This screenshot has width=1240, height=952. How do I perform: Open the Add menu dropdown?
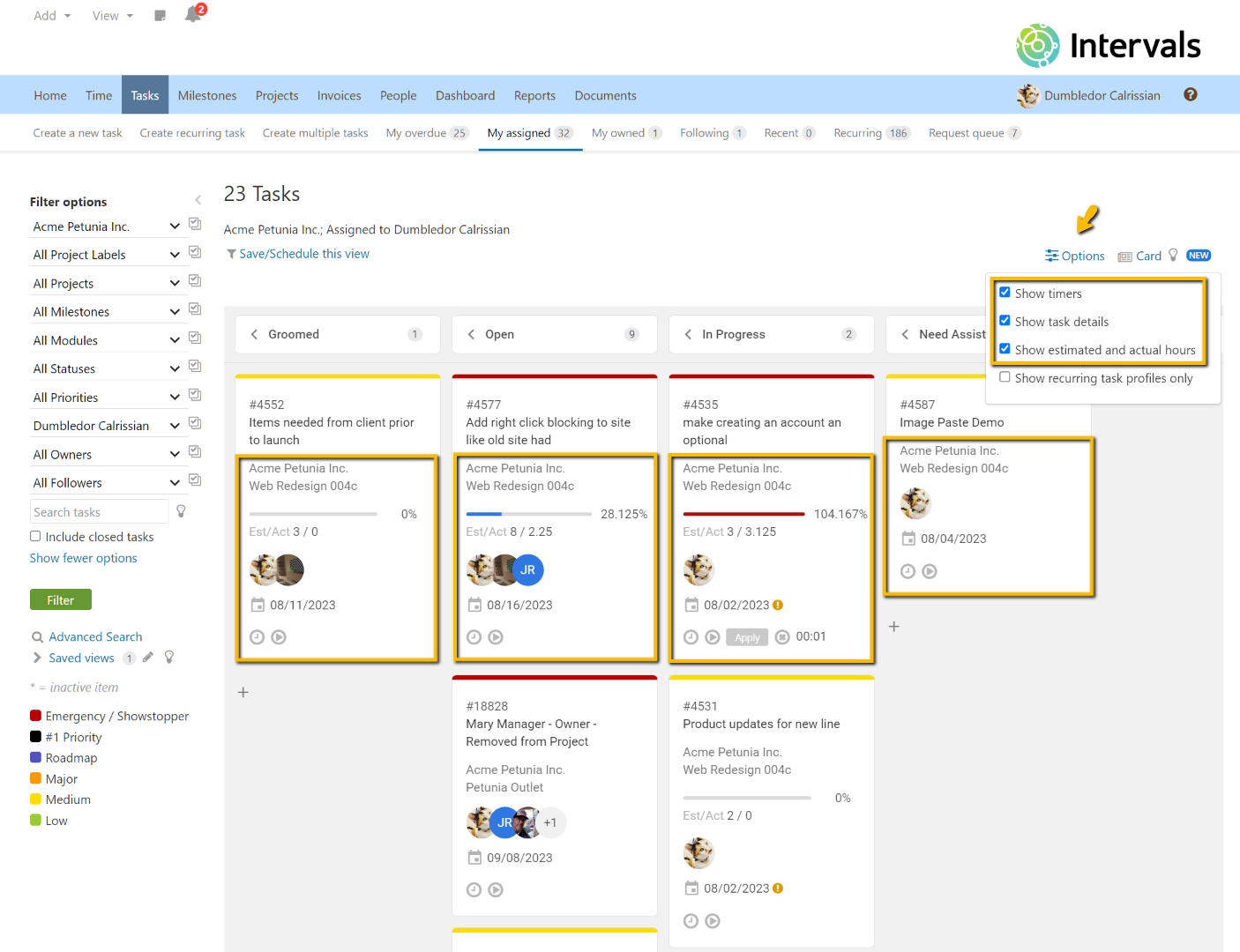pyautogui.click(x=52, y=16)
